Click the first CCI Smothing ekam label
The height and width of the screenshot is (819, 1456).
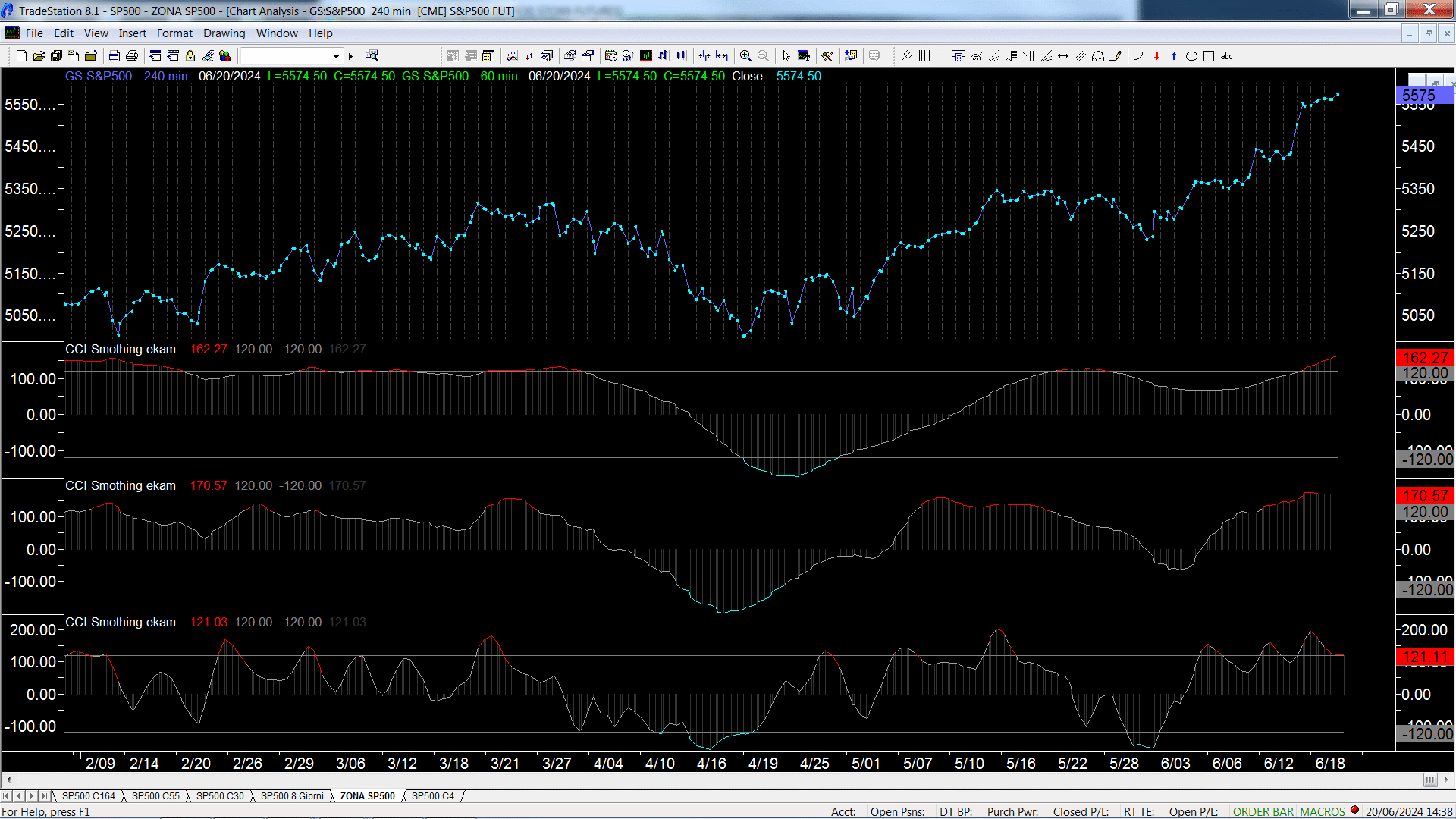pos(121,350)
